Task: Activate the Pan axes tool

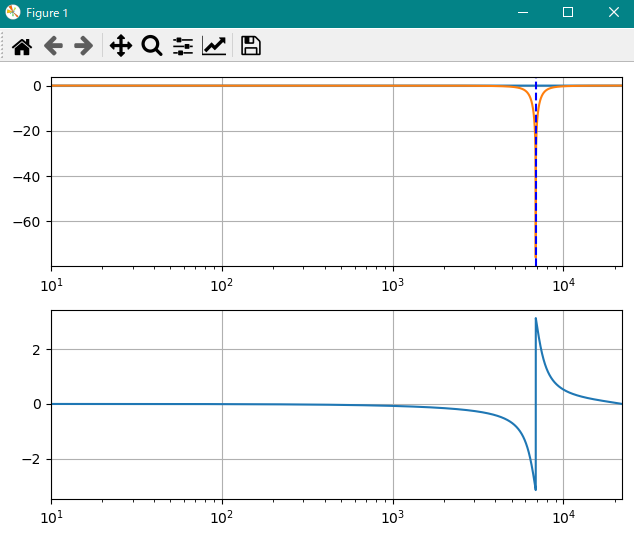Action: [121, 45]
